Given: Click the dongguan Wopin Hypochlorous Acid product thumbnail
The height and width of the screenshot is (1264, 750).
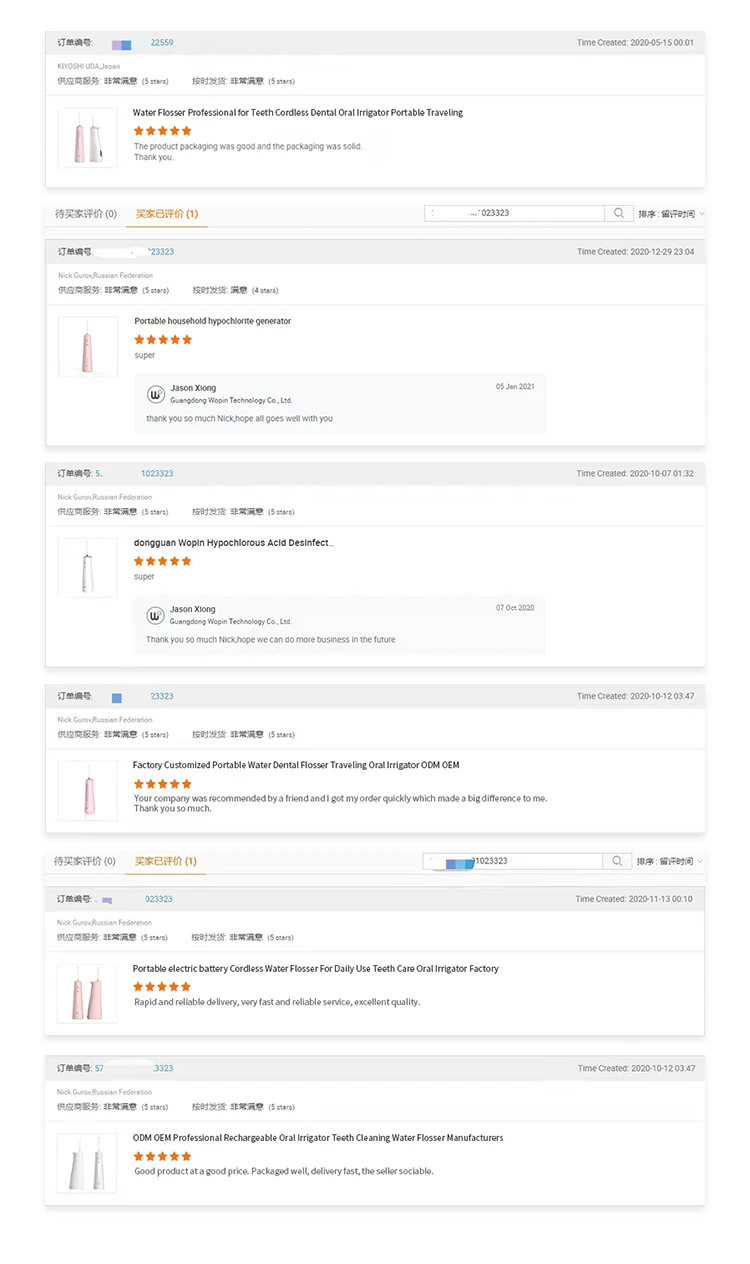Looking at the screenshot, I should pyautogui.click(x=88, y=568).
